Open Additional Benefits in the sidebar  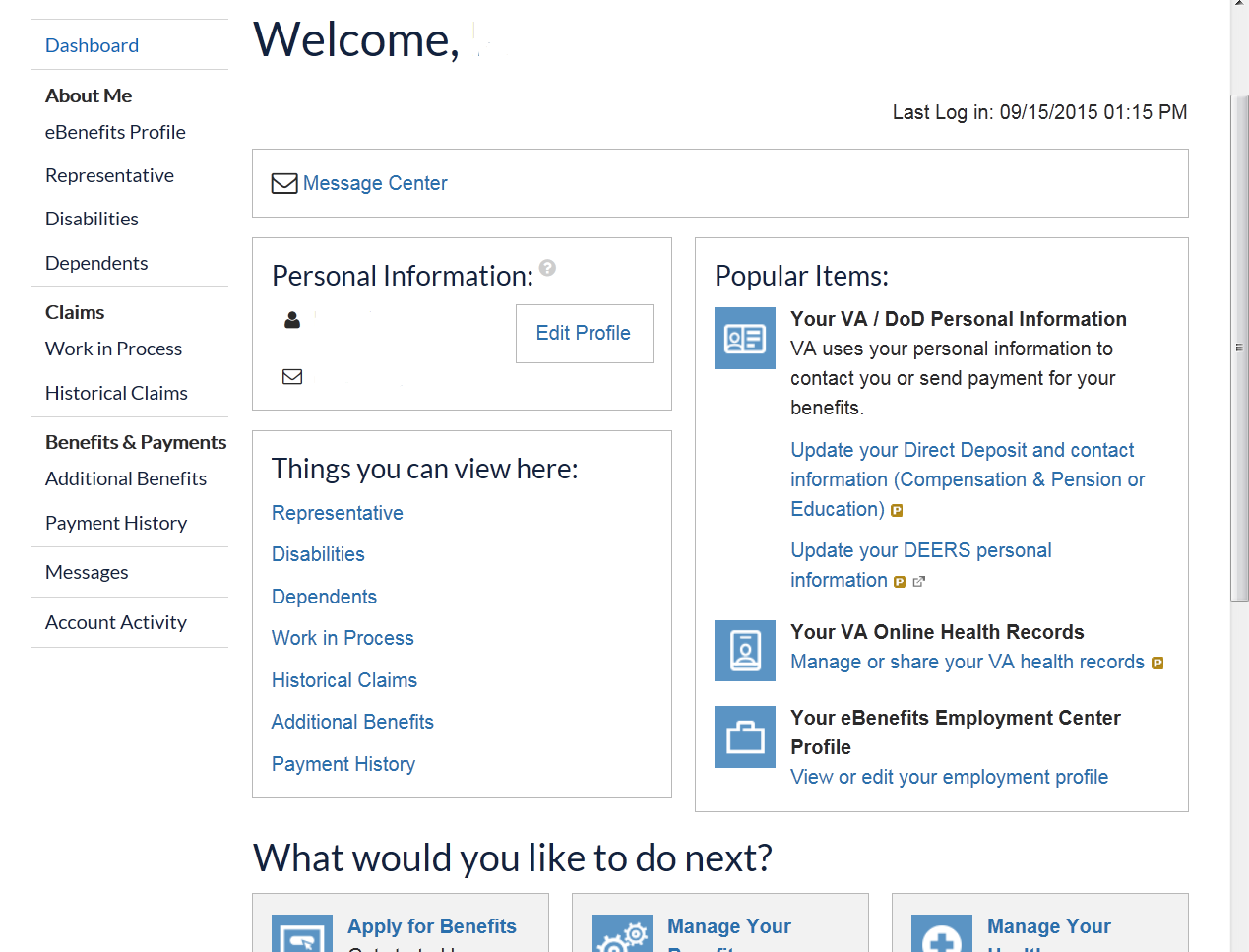coord(126,478)
